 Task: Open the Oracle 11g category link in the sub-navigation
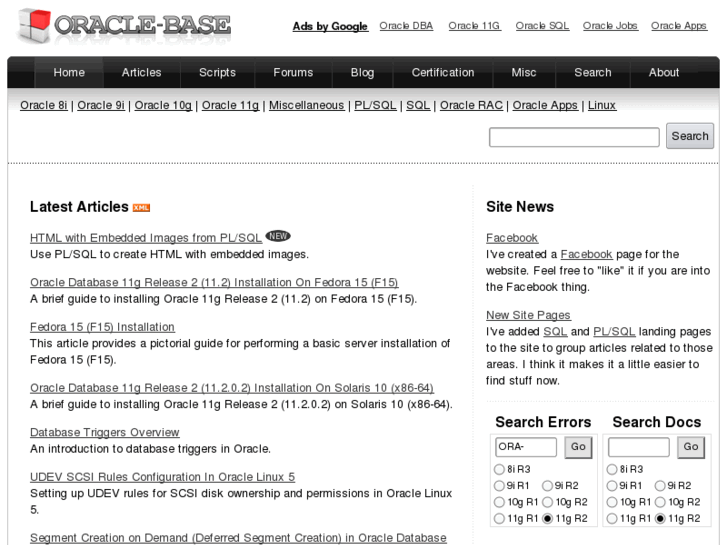point(230,105)
